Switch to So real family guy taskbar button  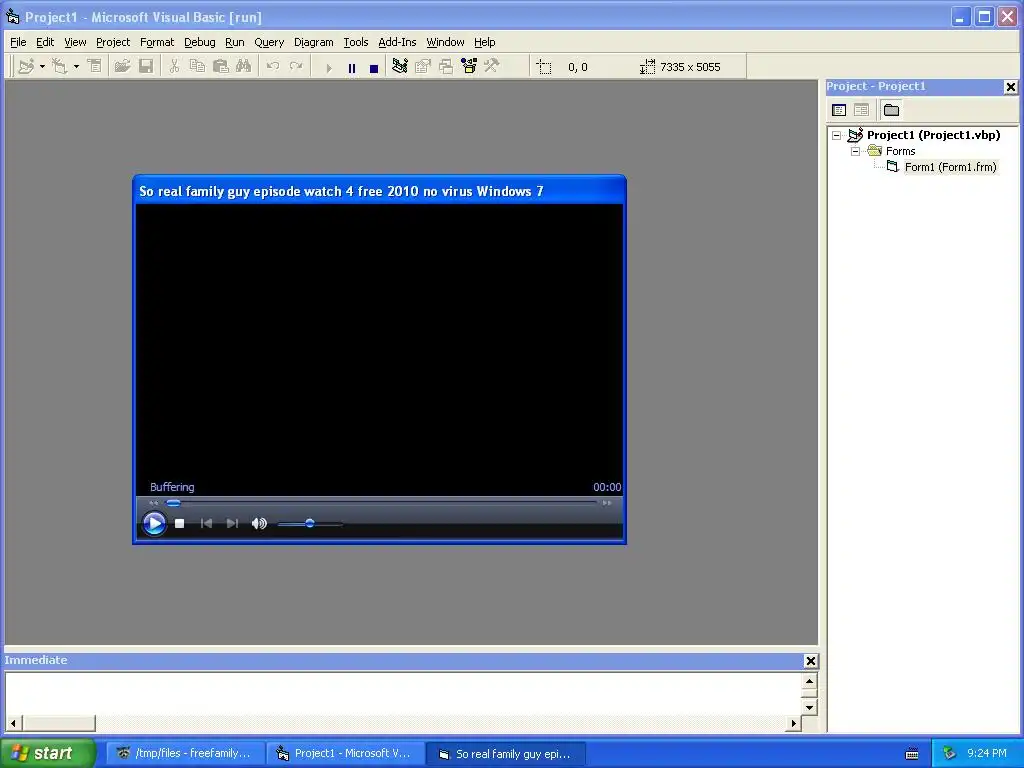[505, 754]
